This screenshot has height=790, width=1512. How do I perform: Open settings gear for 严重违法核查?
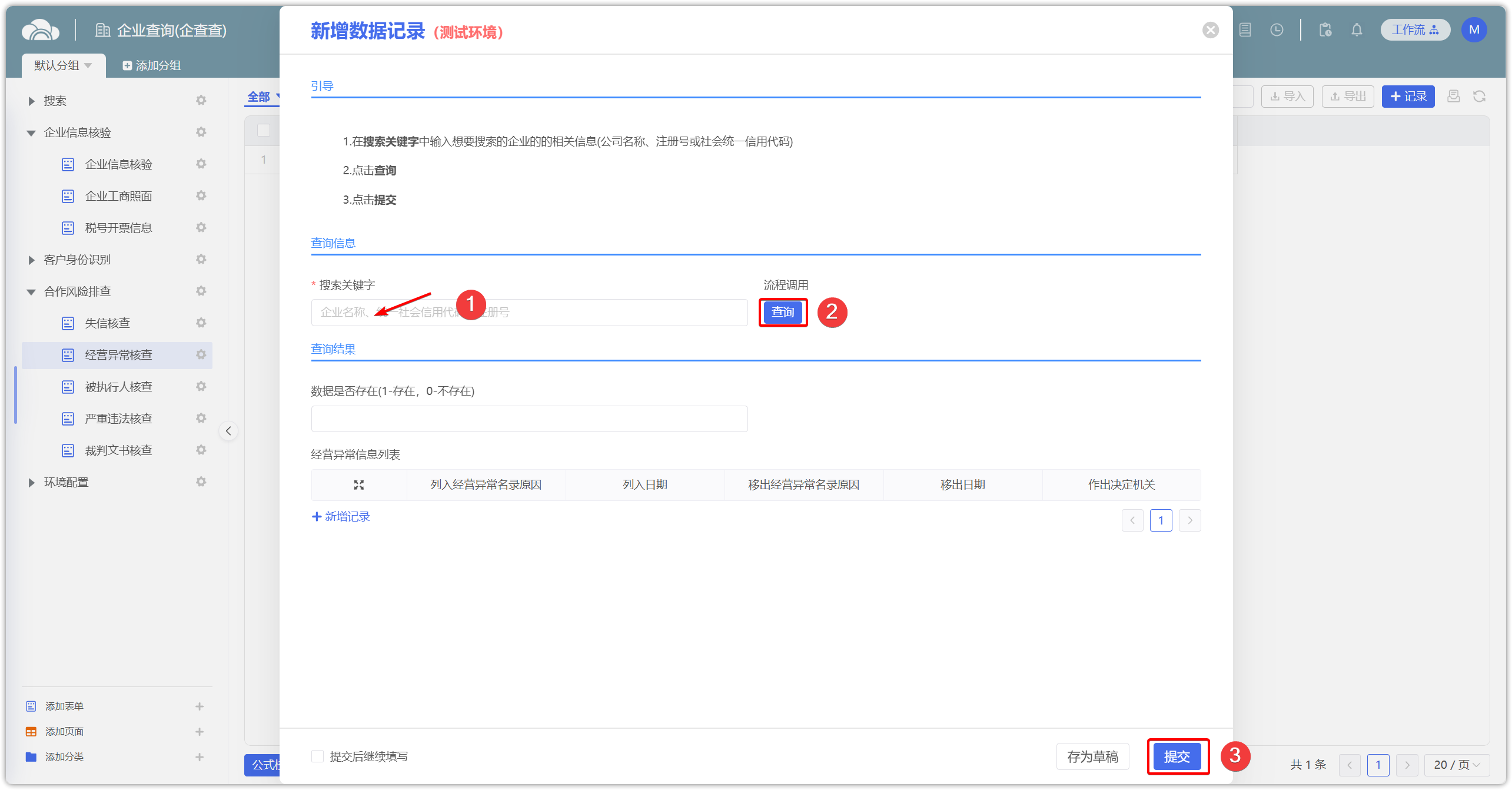click(201, 418)
